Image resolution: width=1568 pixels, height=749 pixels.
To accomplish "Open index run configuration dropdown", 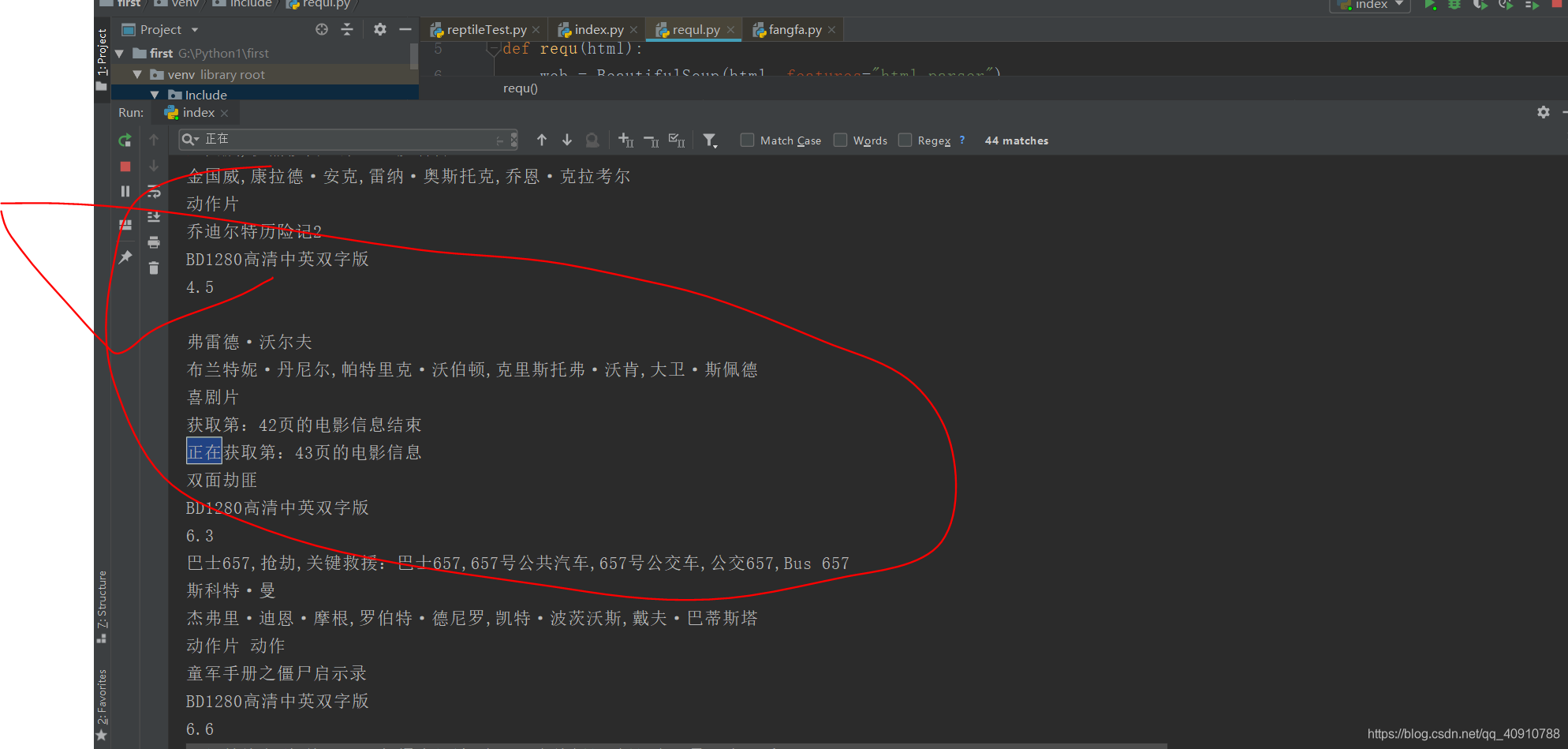I will coord(1370,5).
